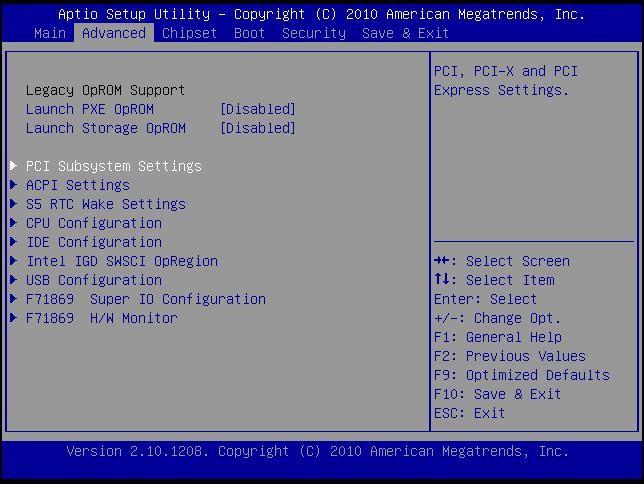The width and height of the screenshot is (644, 484).
Task: Click the arrow beside CPU Configuration
Action: click(x=14, y=223)
